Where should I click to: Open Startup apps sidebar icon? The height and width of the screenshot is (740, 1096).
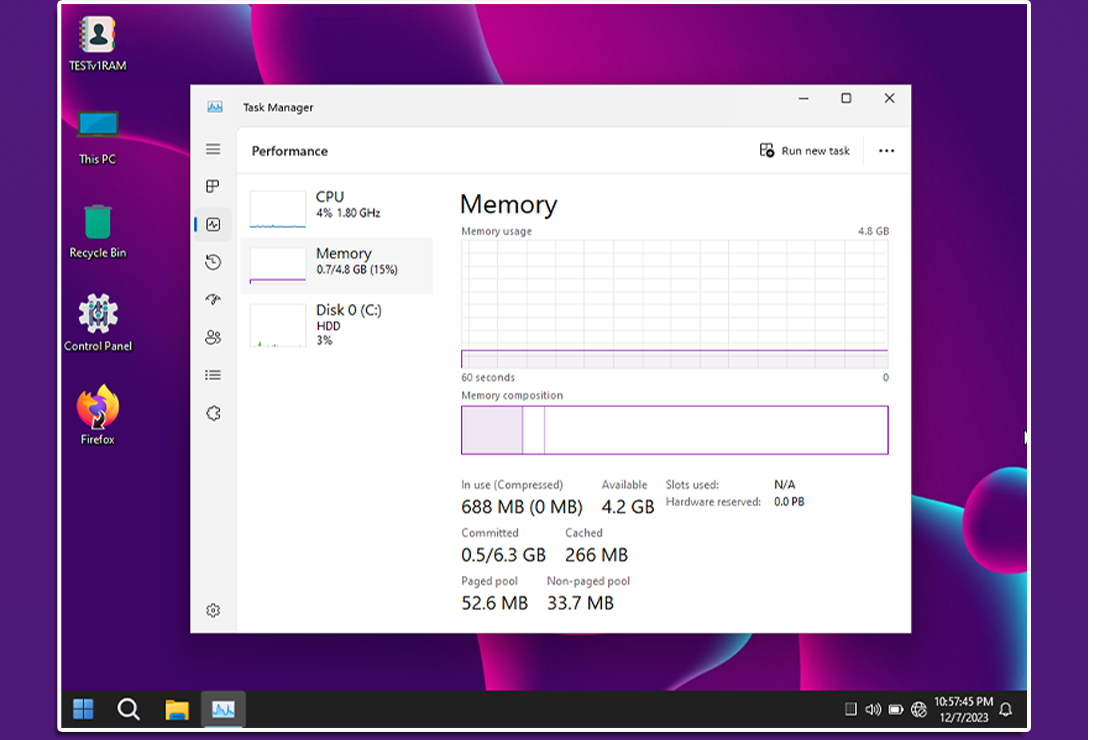(x=213, y=300)
